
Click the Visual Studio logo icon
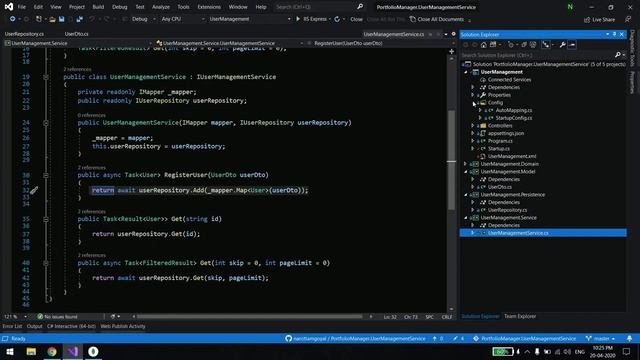[x=9, y=7]
